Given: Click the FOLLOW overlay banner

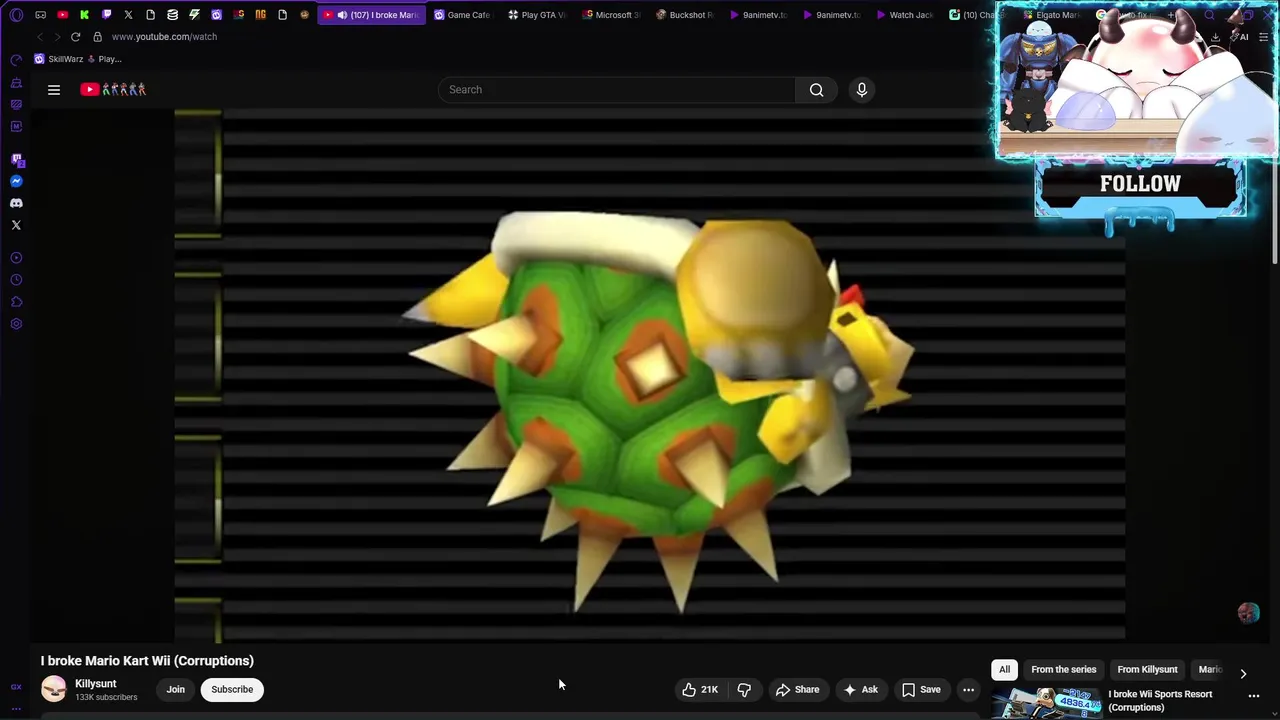Looking at the screenshot, I should (x=1140, y=184).
